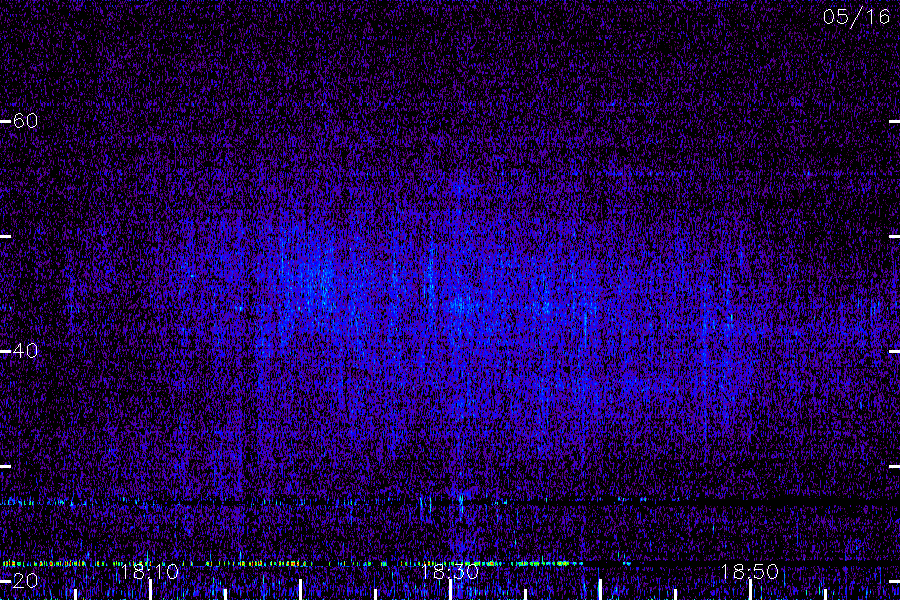900x600 pixels.
Task: Click the 40 frequency axis label
Action: coord(25,351)
